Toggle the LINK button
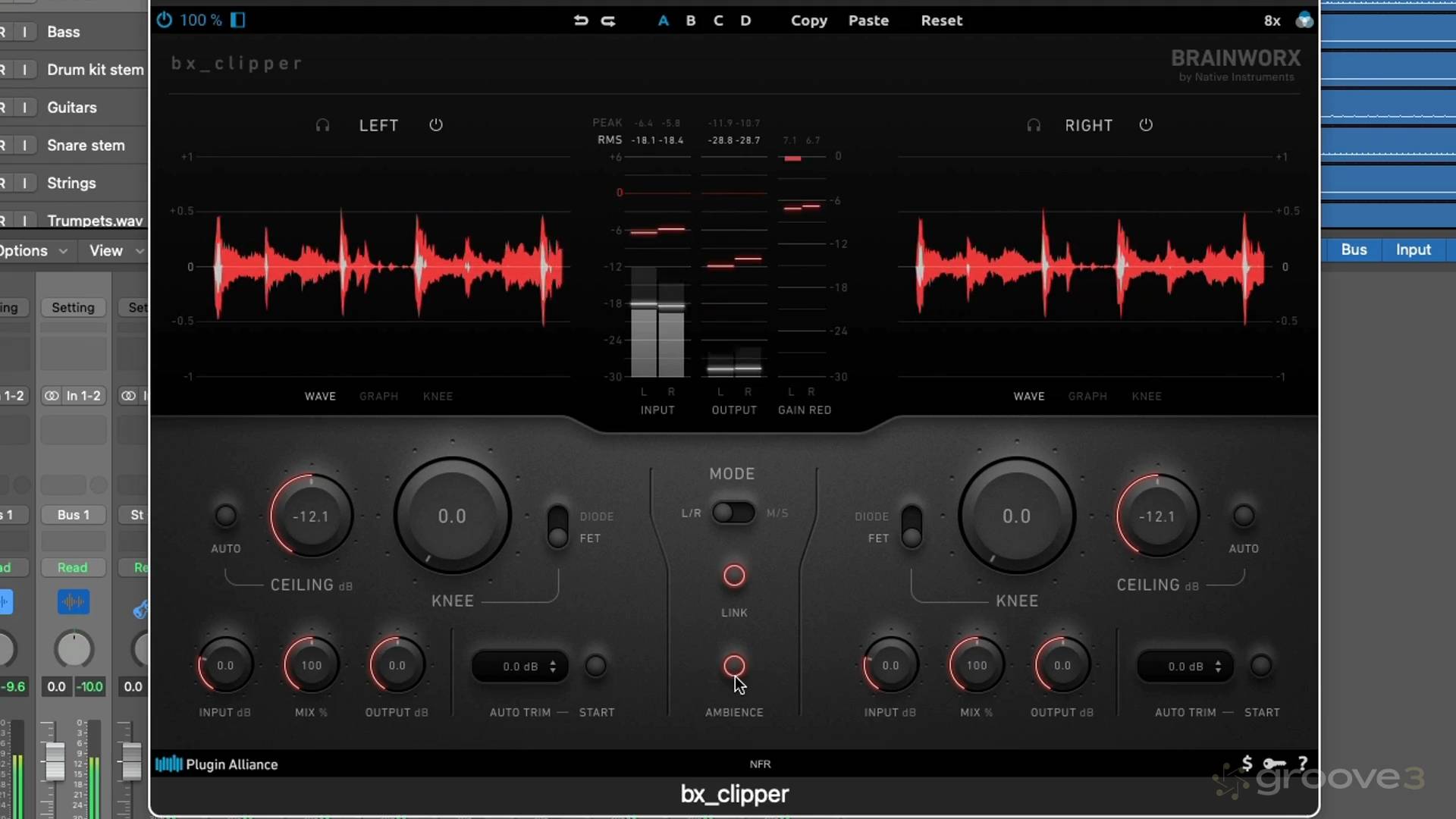This screenshot has height=819, width=1456. coord(734,576)
